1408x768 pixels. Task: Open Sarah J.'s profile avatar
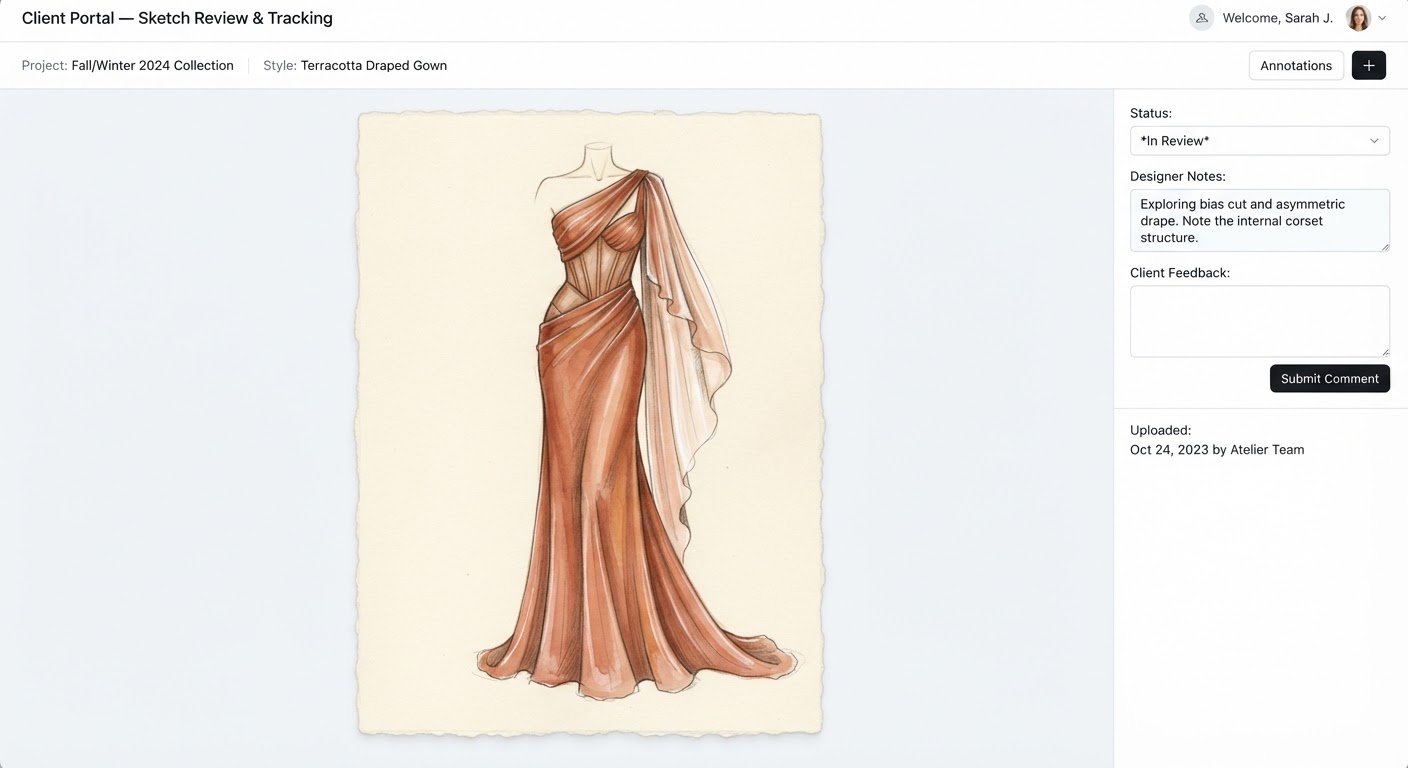point(1358,18)
